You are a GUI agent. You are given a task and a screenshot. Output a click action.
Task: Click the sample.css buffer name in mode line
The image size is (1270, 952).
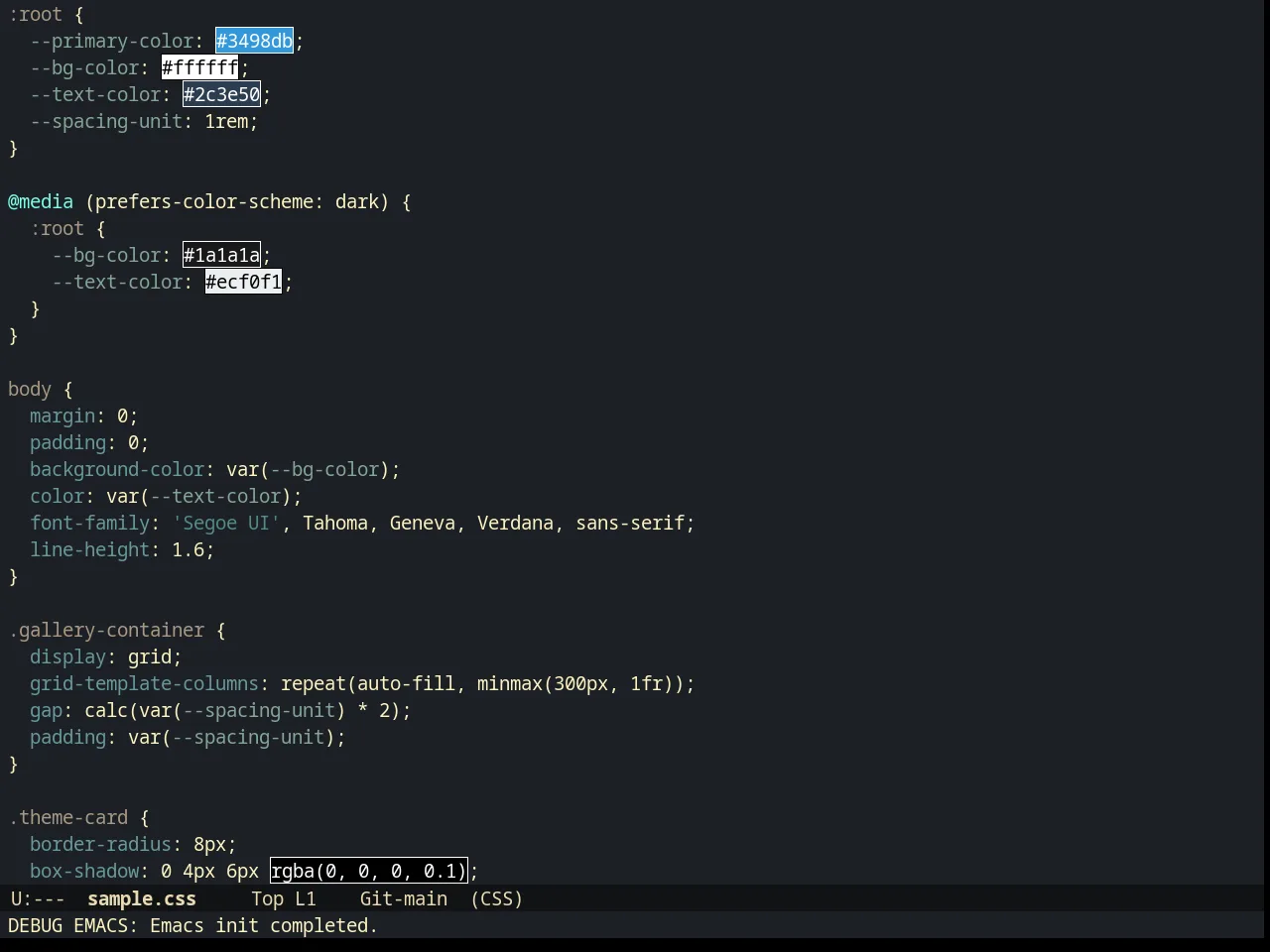[x=142, y=898]
